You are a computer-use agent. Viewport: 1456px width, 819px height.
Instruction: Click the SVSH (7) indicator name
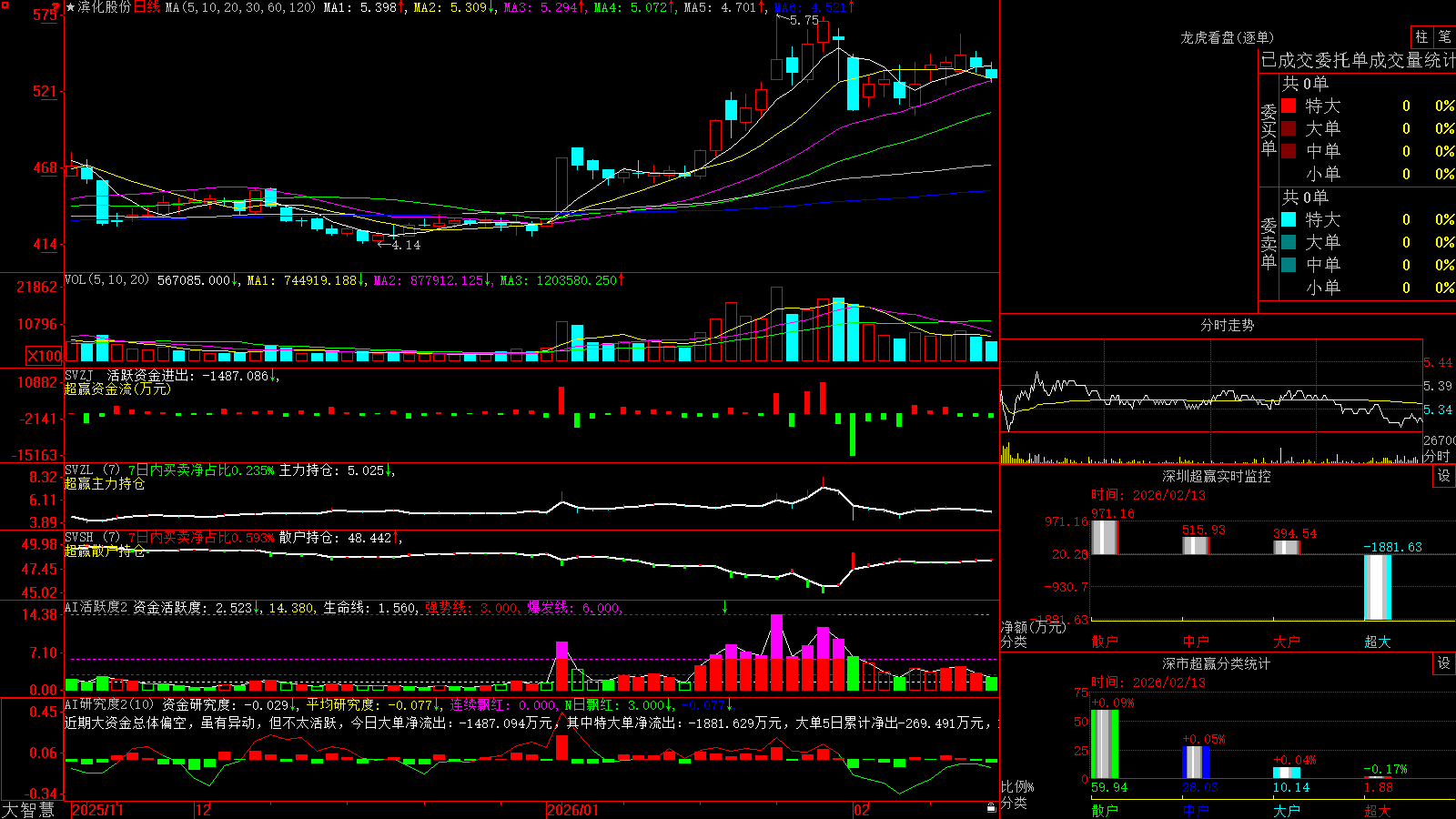tap(92, 538)
